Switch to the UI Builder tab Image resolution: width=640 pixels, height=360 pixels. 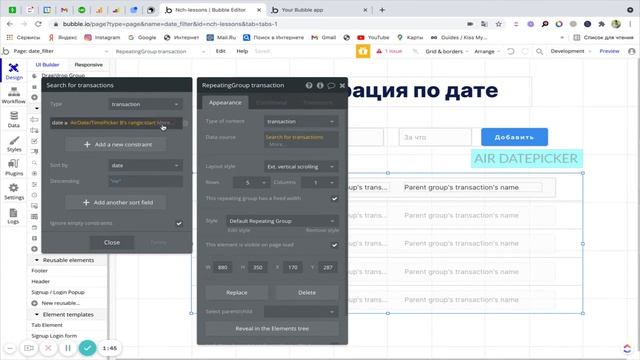[47, 65]
